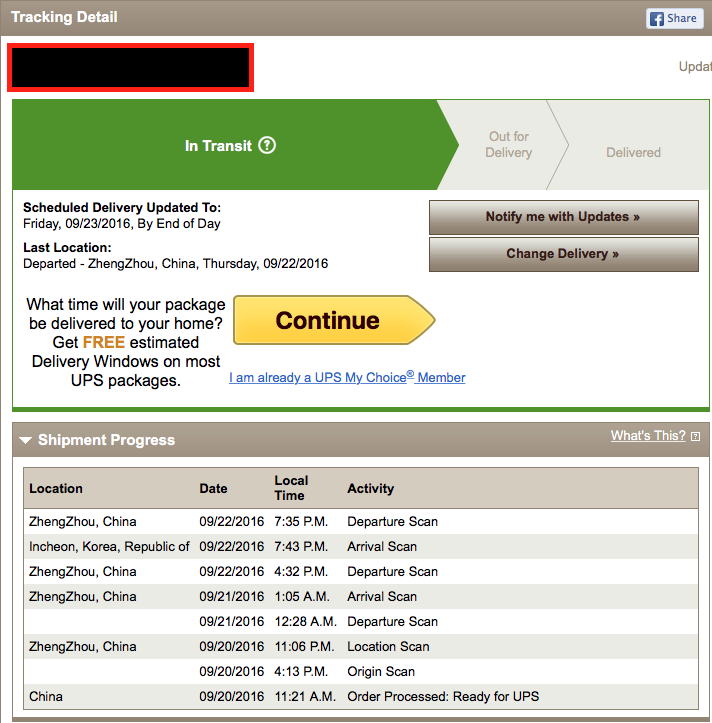Click the 7:35 P.M. time cell

coord(301,522)
